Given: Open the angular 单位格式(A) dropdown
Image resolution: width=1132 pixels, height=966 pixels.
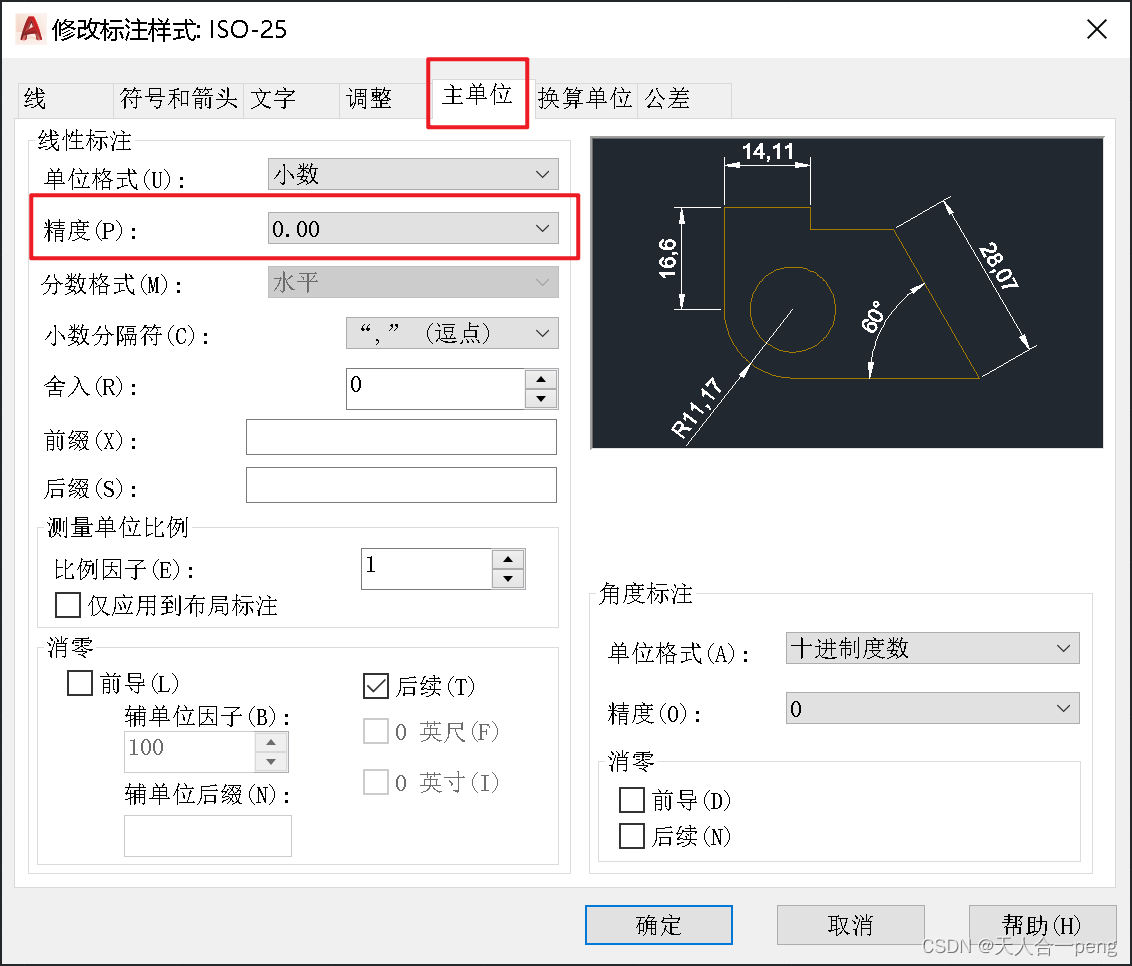Looking at the screenshot, I should (x=933, y=648).
